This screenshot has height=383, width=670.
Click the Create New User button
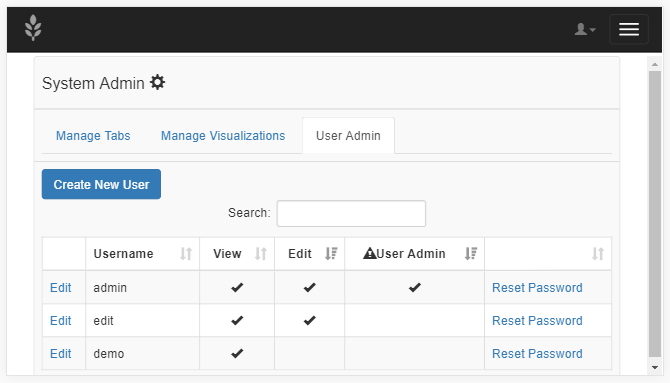tap(101, 184)
